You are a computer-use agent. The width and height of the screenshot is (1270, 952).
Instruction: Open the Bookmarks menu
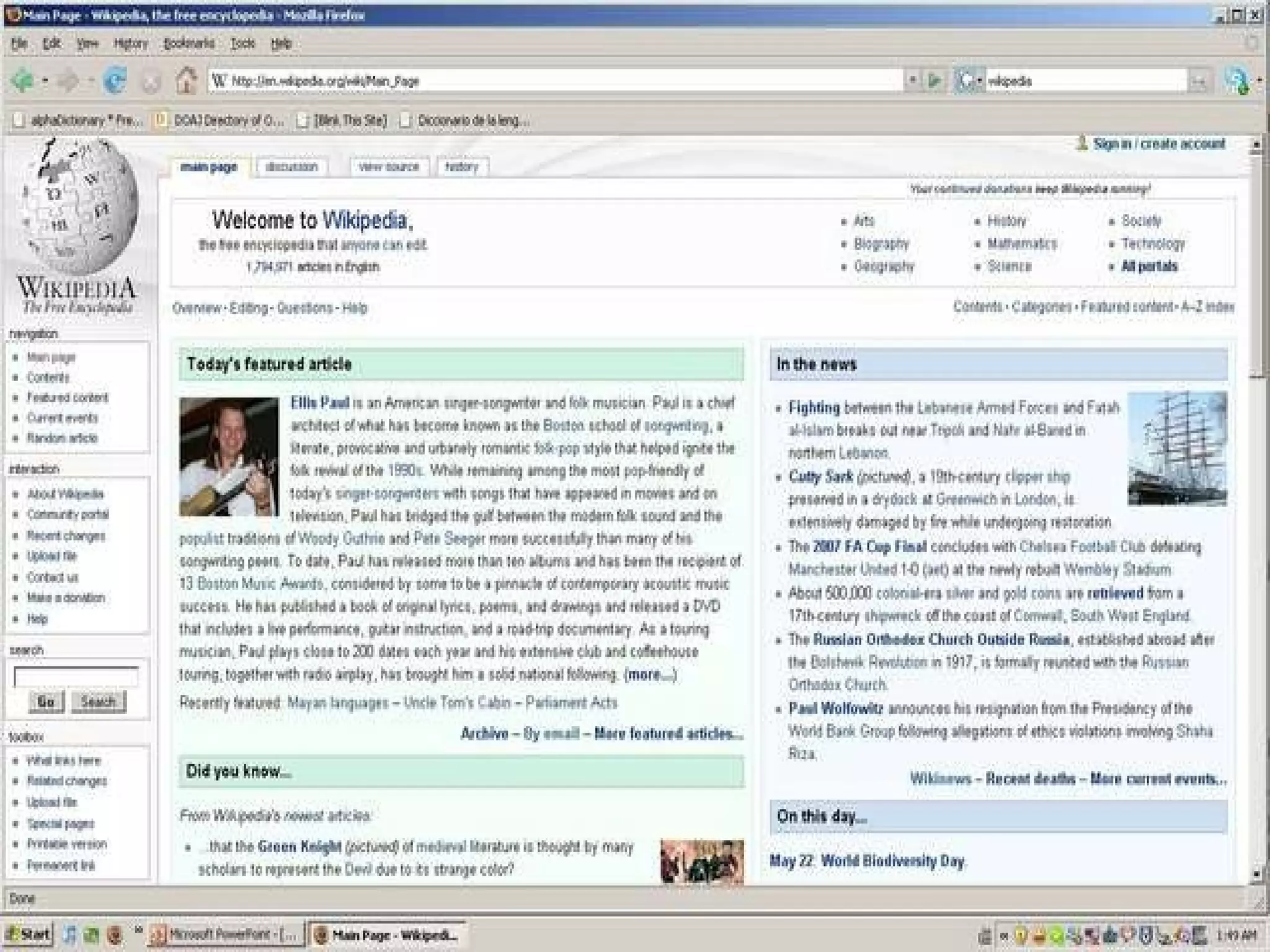point(189,43)
